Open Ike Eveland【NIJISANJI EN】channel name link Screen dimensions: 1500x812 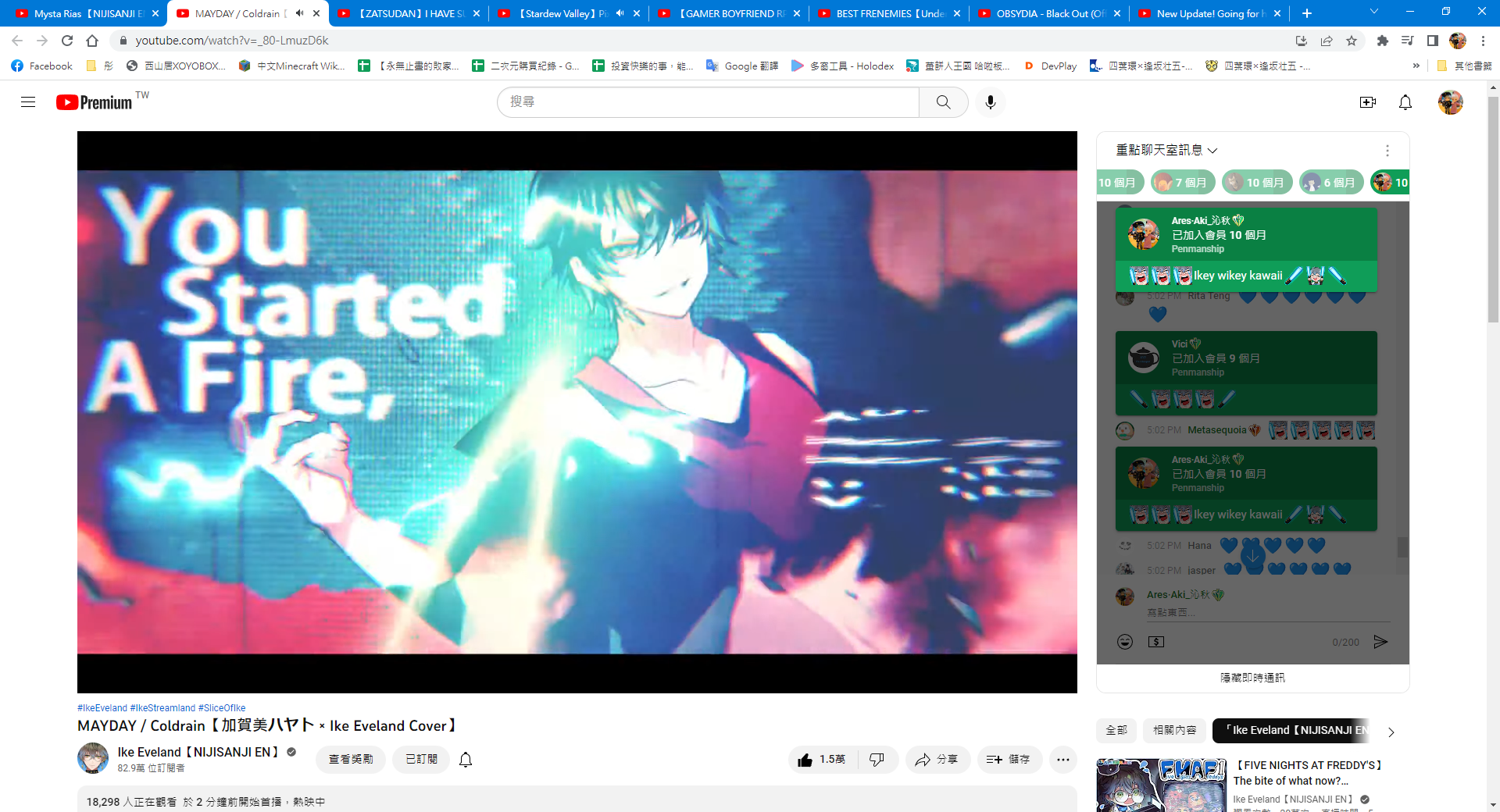coord(198,752)
